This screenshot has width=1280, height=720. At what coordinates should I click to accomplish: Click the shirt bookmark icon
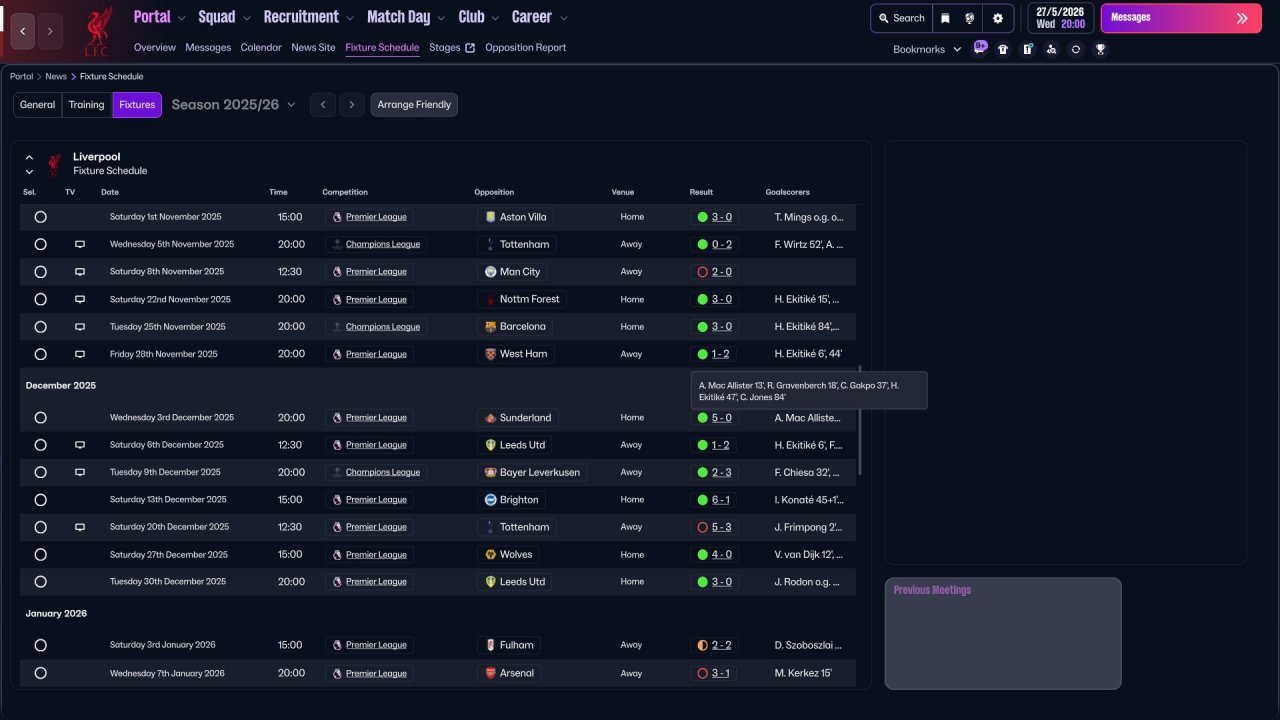(1003, 49)
